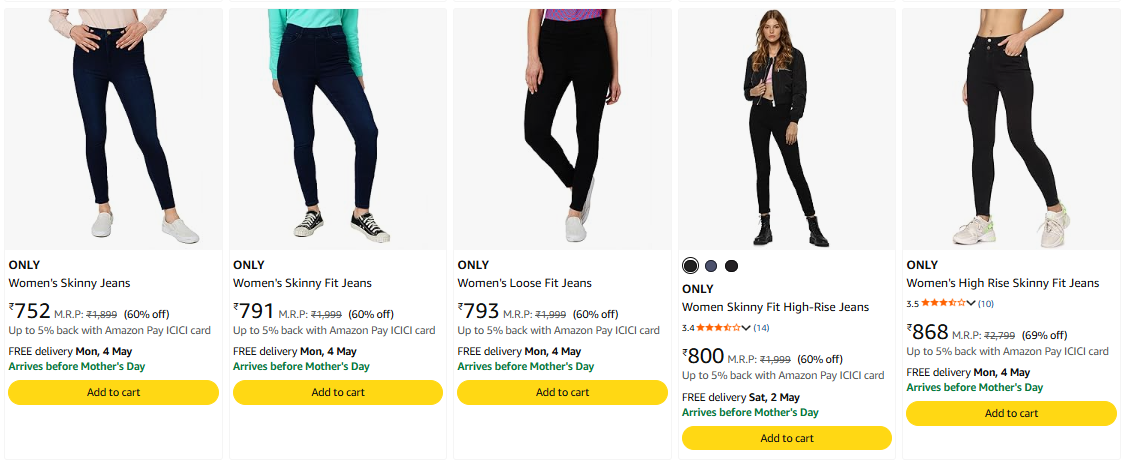The width and height of the screenshot is (1125, 462).
Task: Open the Women's Skinny Jeans title link
Action: 70,283
